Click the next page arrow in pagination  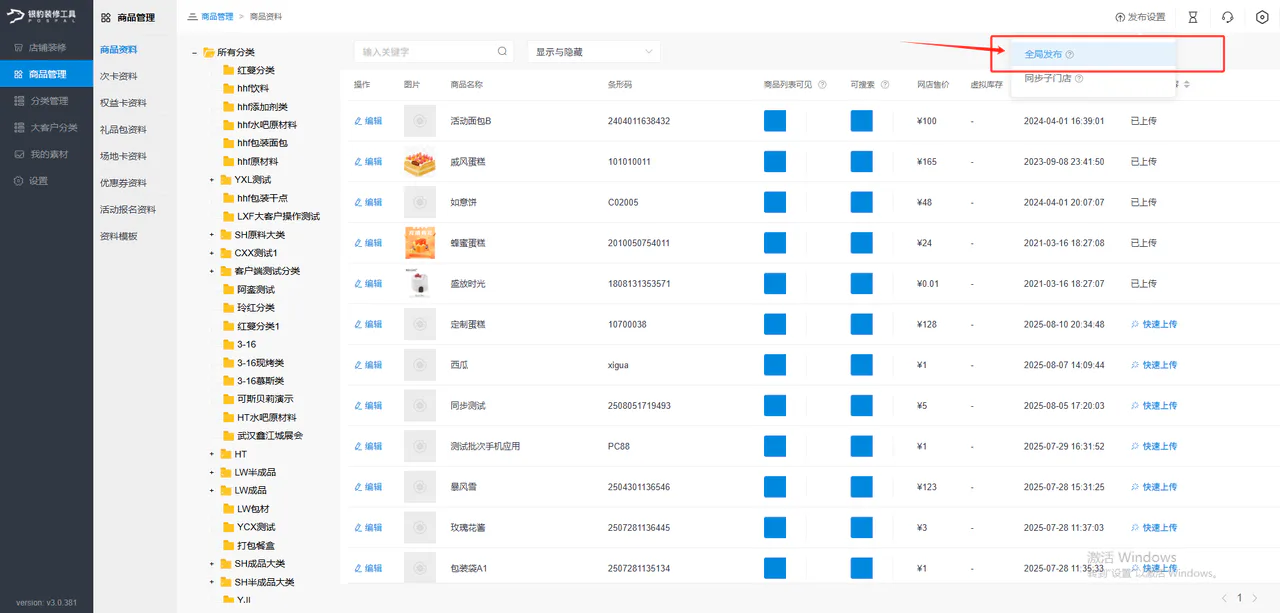[x=1255, y=598]
